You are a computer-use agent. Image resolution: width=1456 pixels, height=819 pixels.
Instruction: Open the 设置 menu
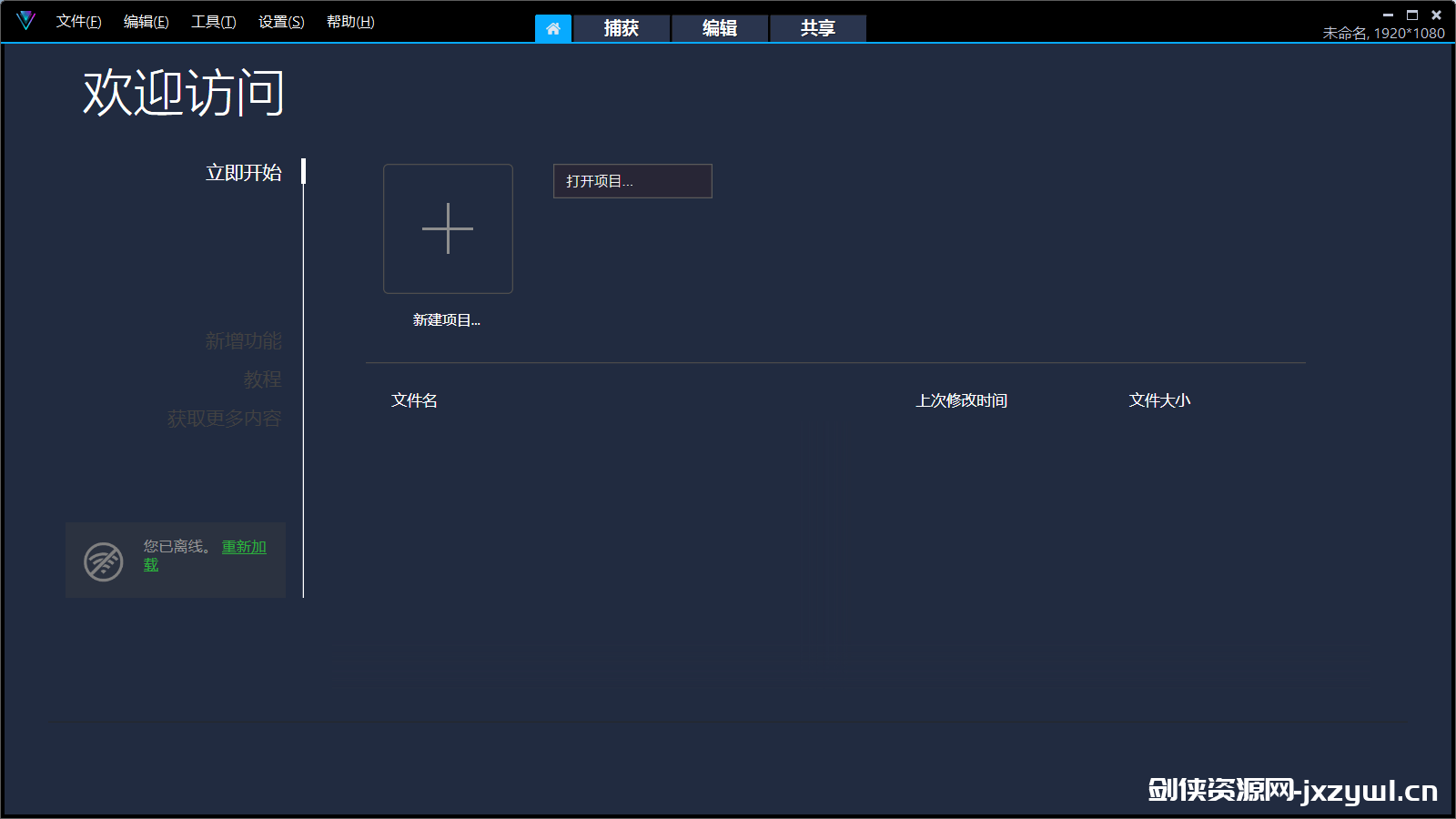coord(281,22)
